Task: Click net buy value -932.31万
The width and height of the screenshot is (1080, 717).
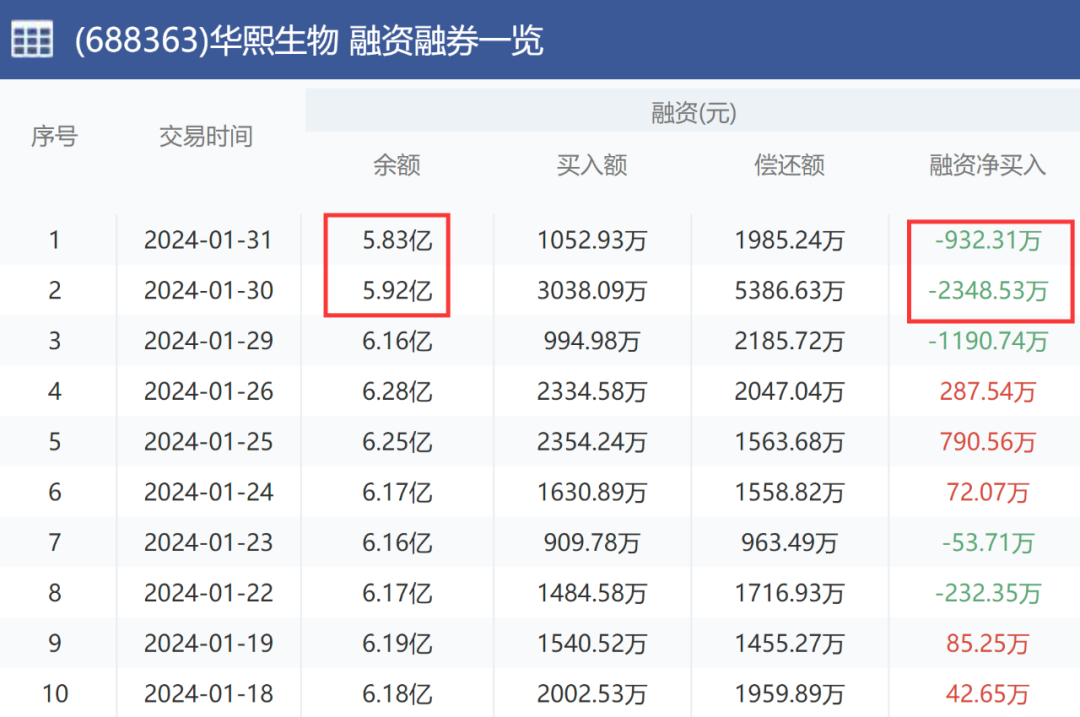Action: (x=988, y=240)
